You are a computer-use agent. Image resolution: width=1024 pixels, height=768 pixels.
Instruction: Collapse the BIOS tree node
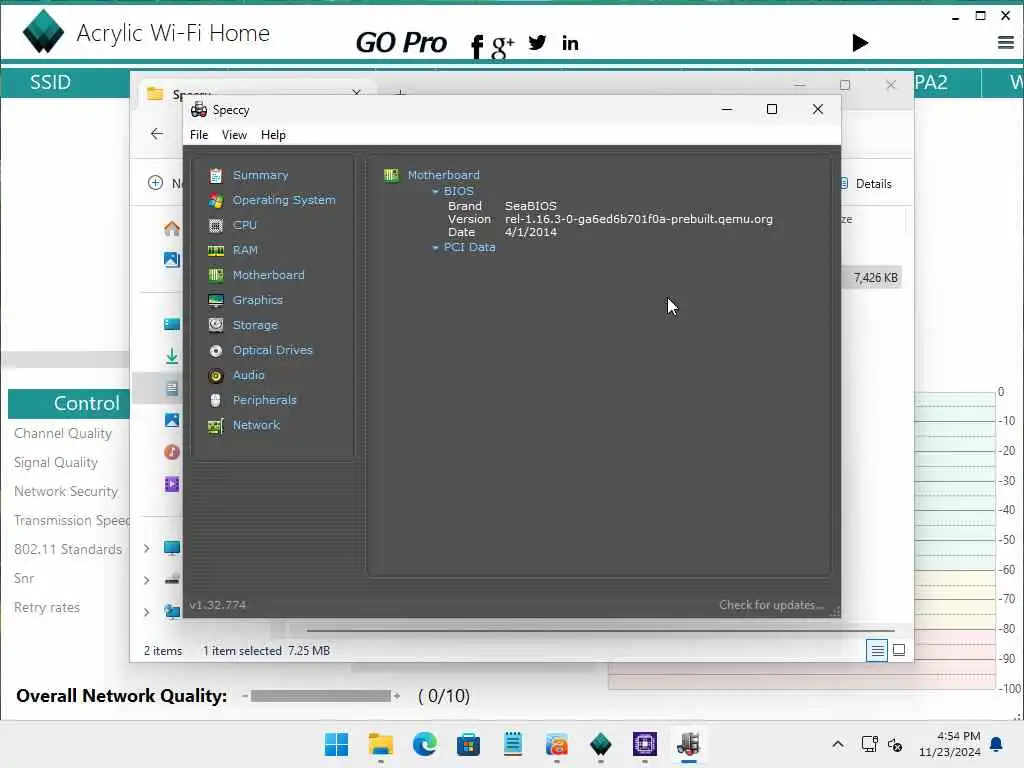pyautogui.click(x=436, y=192)
